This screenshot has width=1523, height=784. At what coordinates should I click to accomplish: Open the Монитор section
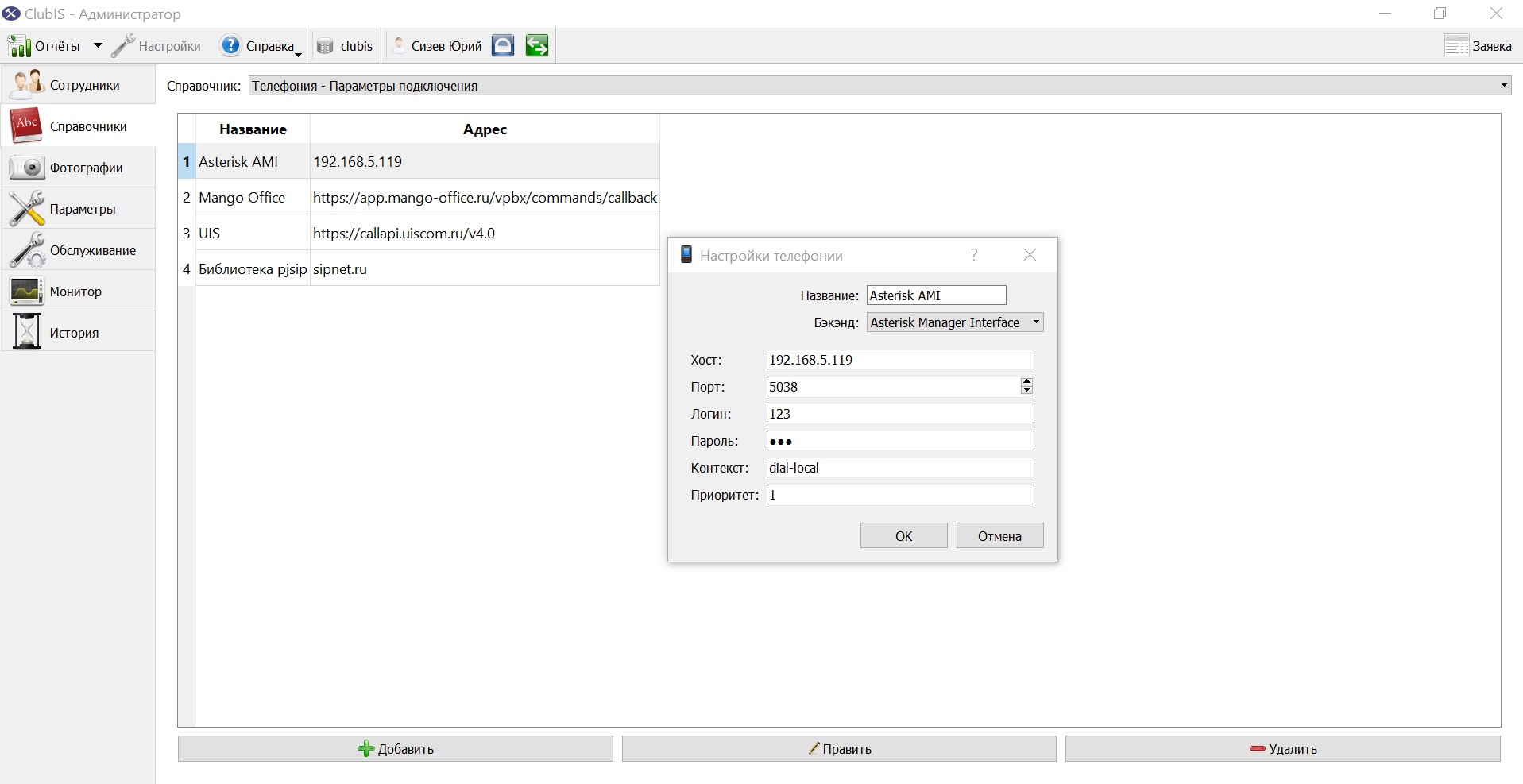[x=78, y=292]
